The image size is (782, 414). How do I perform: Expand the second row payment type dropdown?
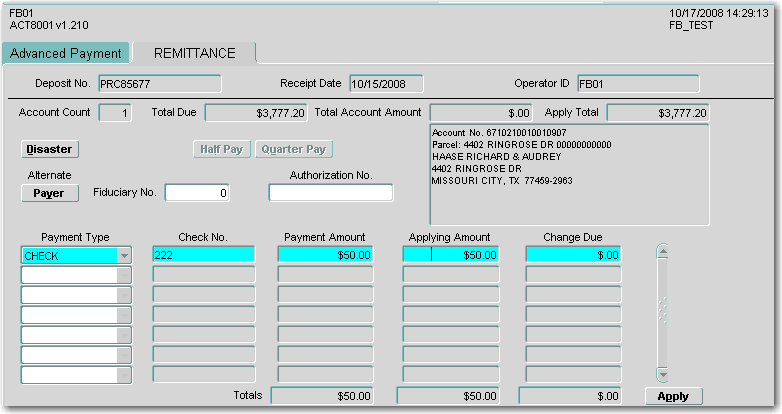(124, 275)
